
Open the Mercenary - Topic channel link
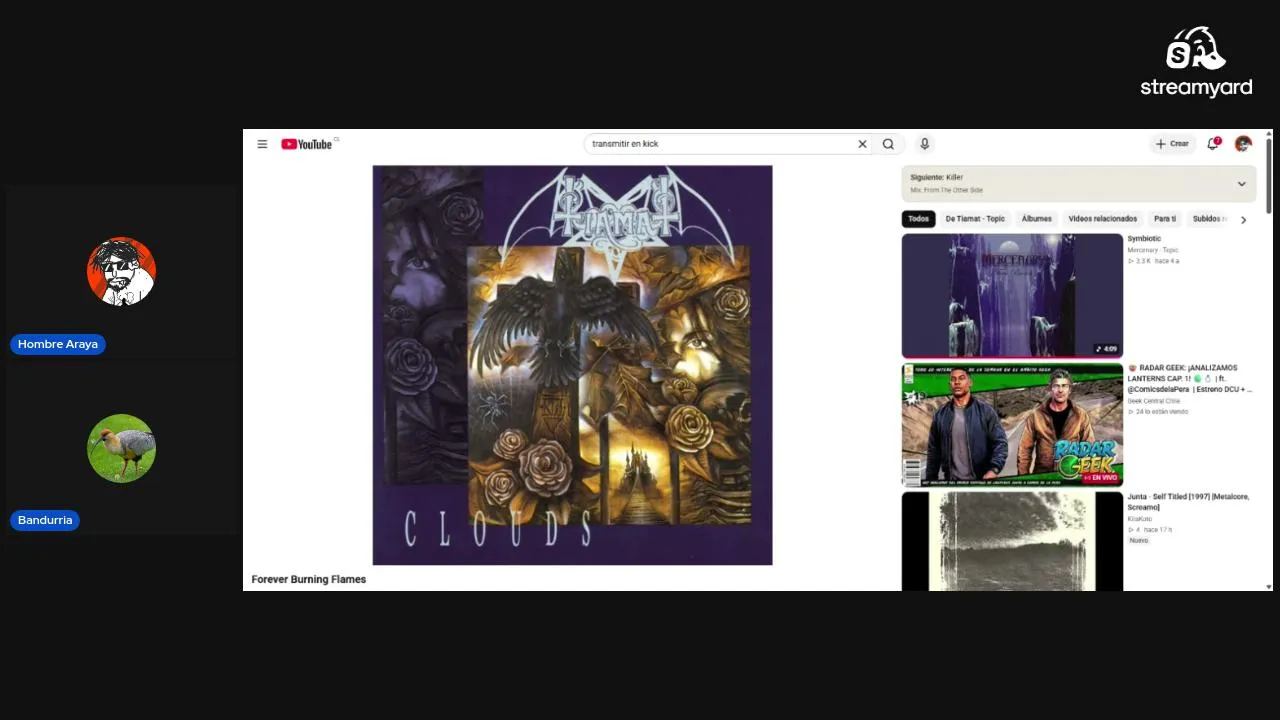[x=1153, y=250]
